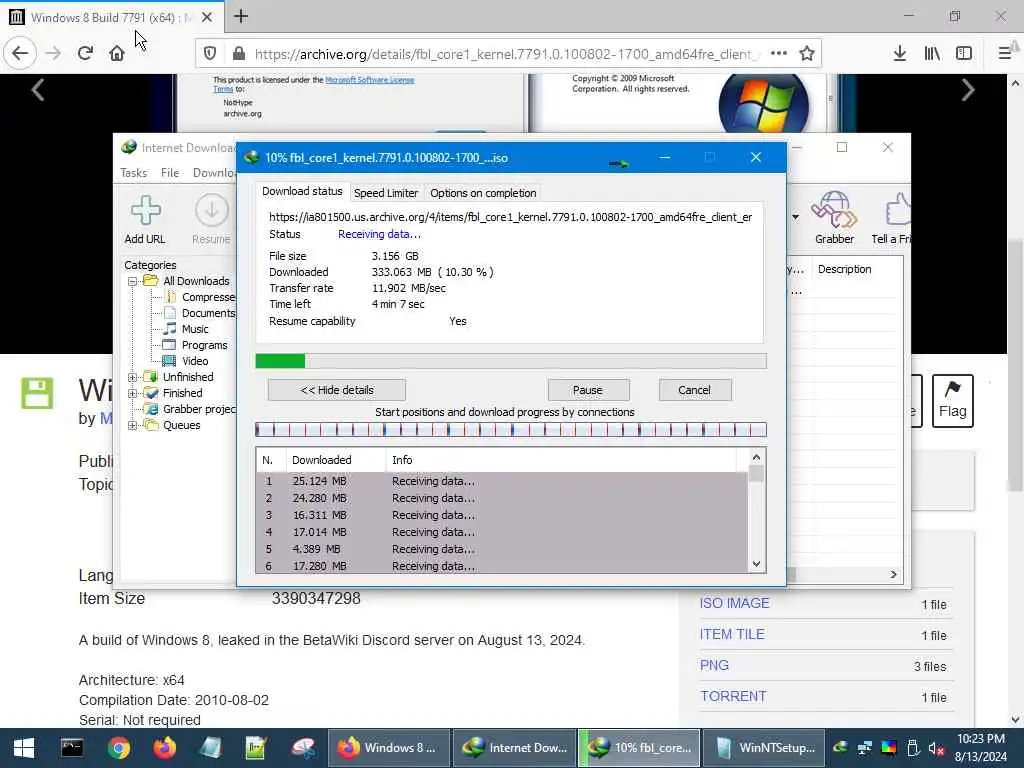Viewport: 1024px width, 768px height.
Task: Click Microsoft Software License link in thumbnail
Action: point(370,80)
